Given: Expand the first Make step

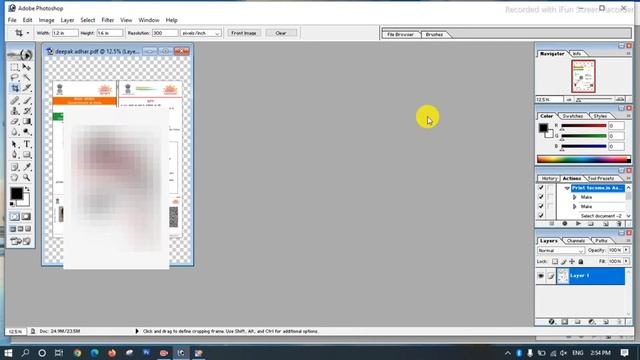Looking at the screenshot, I should [575, 197].
